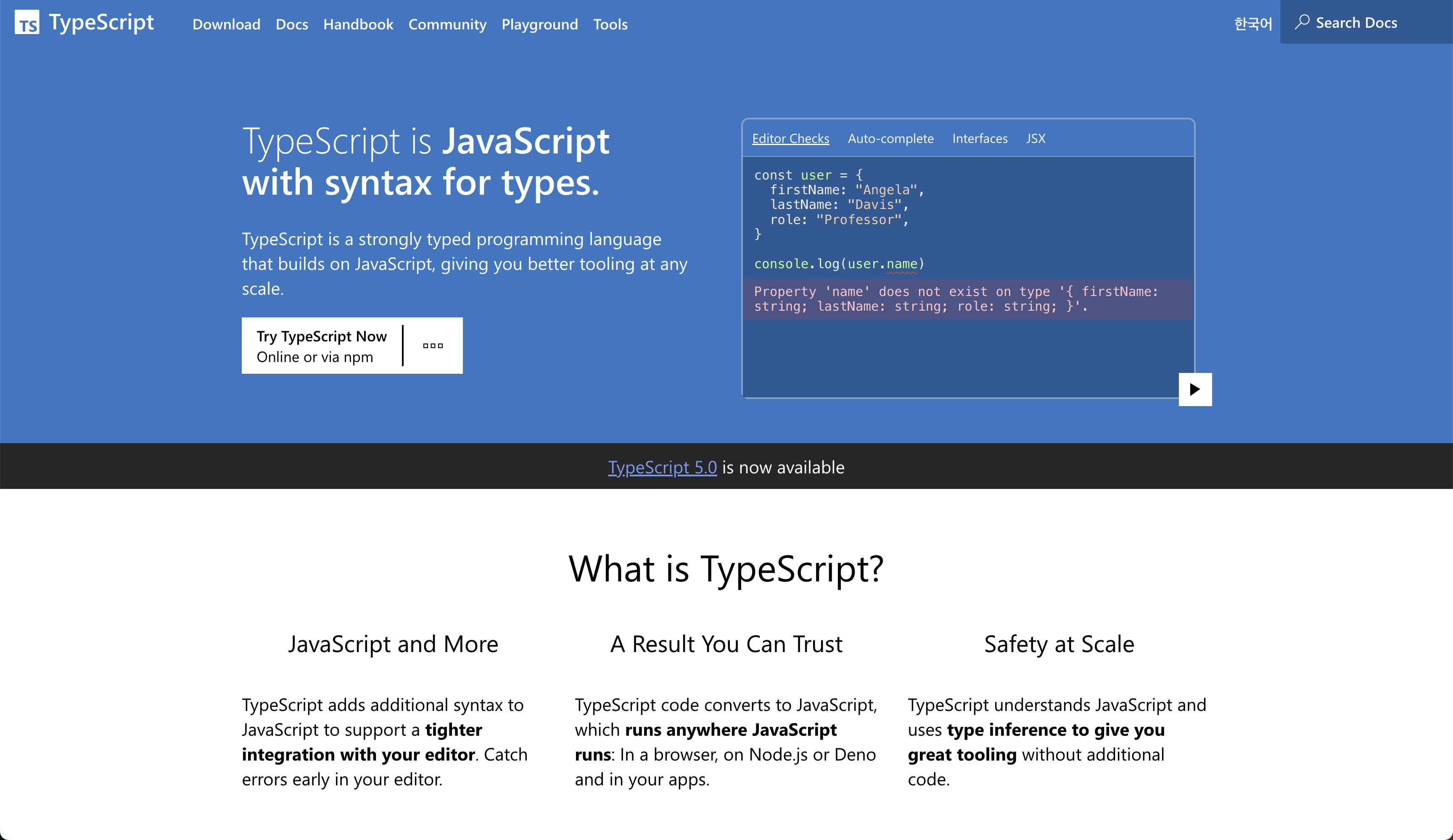
Task: Click the TS logo icon
Action: pyautogui.click(x=26, y=22)
